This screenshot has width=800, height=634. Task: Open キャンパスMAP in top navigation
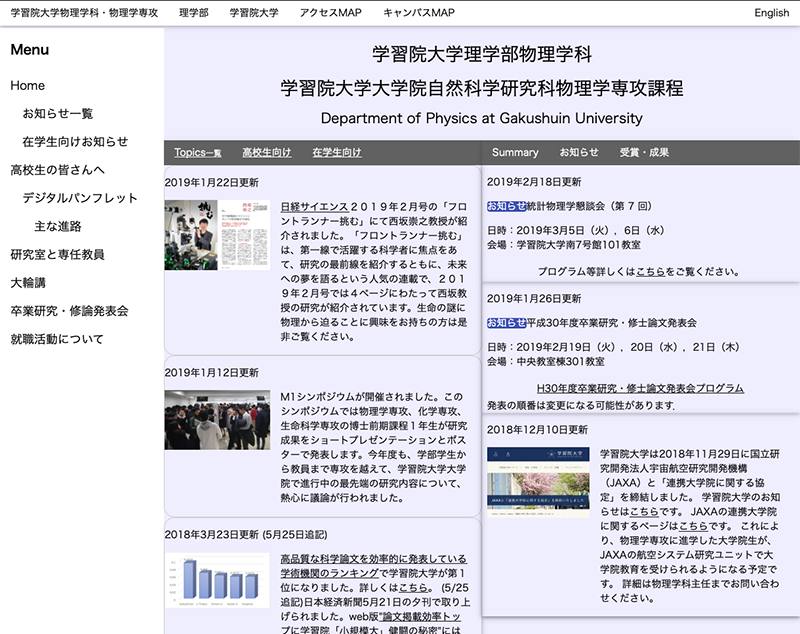pyautogui.click(x=419, y=13)
